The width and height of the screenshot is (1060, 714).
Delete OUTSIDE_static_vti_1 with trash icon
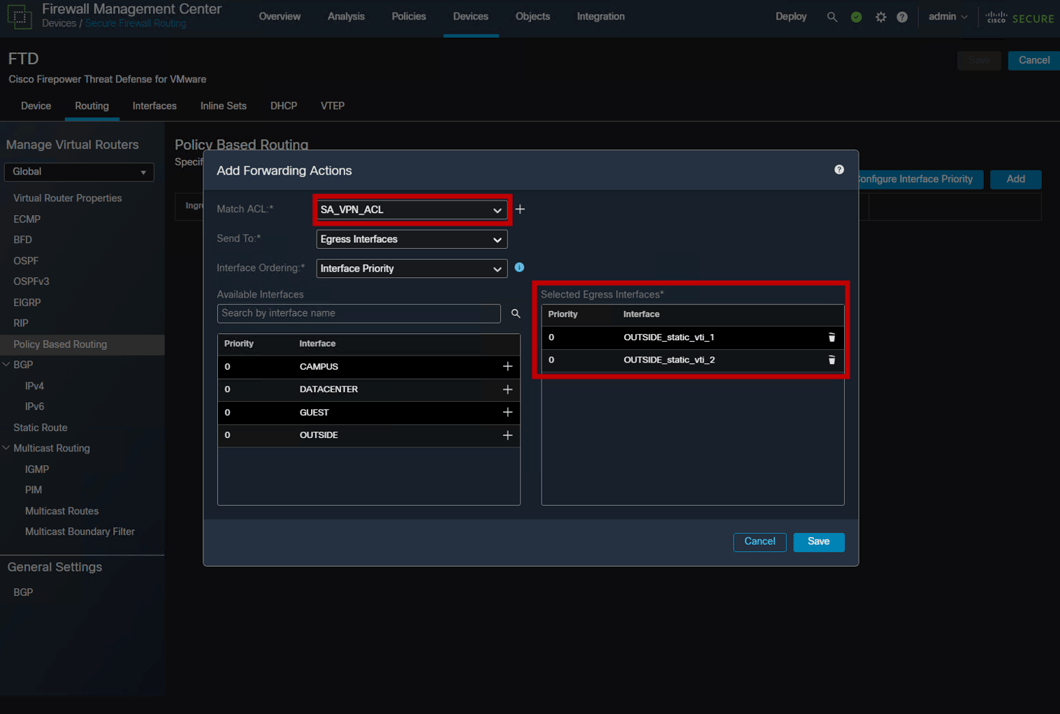(x=832, y=337)
